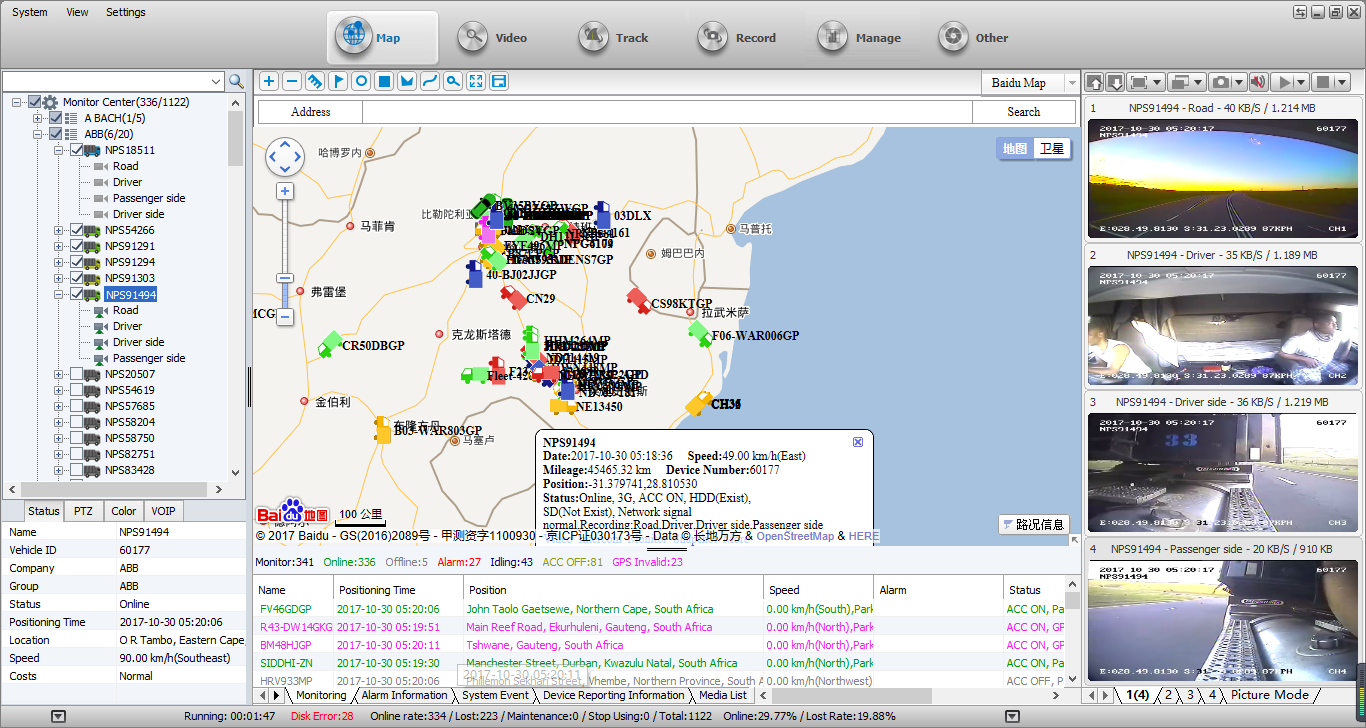Screen dimensions: 1366x728
Task: Open the Manage module button
Action: click(x=862, y=38)
